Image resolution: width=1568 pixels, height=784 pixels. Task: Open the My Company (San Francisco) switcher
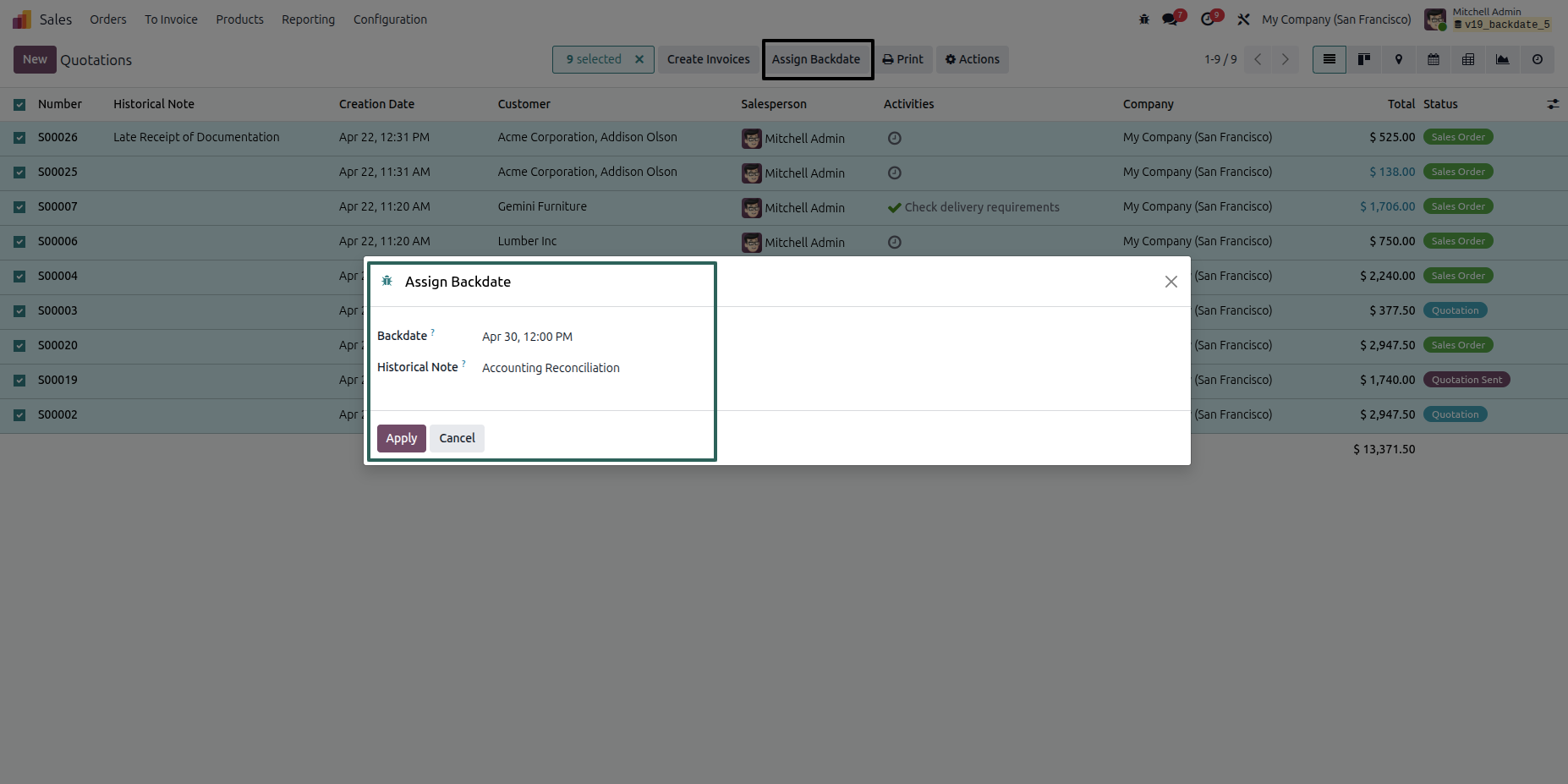tap(1336, 19)
